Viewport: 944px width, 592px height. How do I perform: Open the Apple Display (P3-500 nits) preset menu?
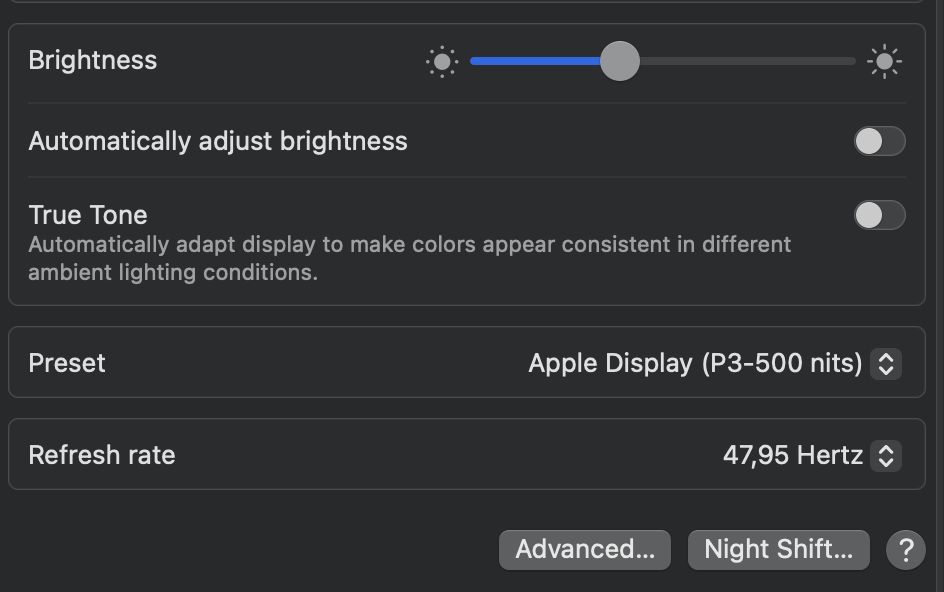[695, 363]
